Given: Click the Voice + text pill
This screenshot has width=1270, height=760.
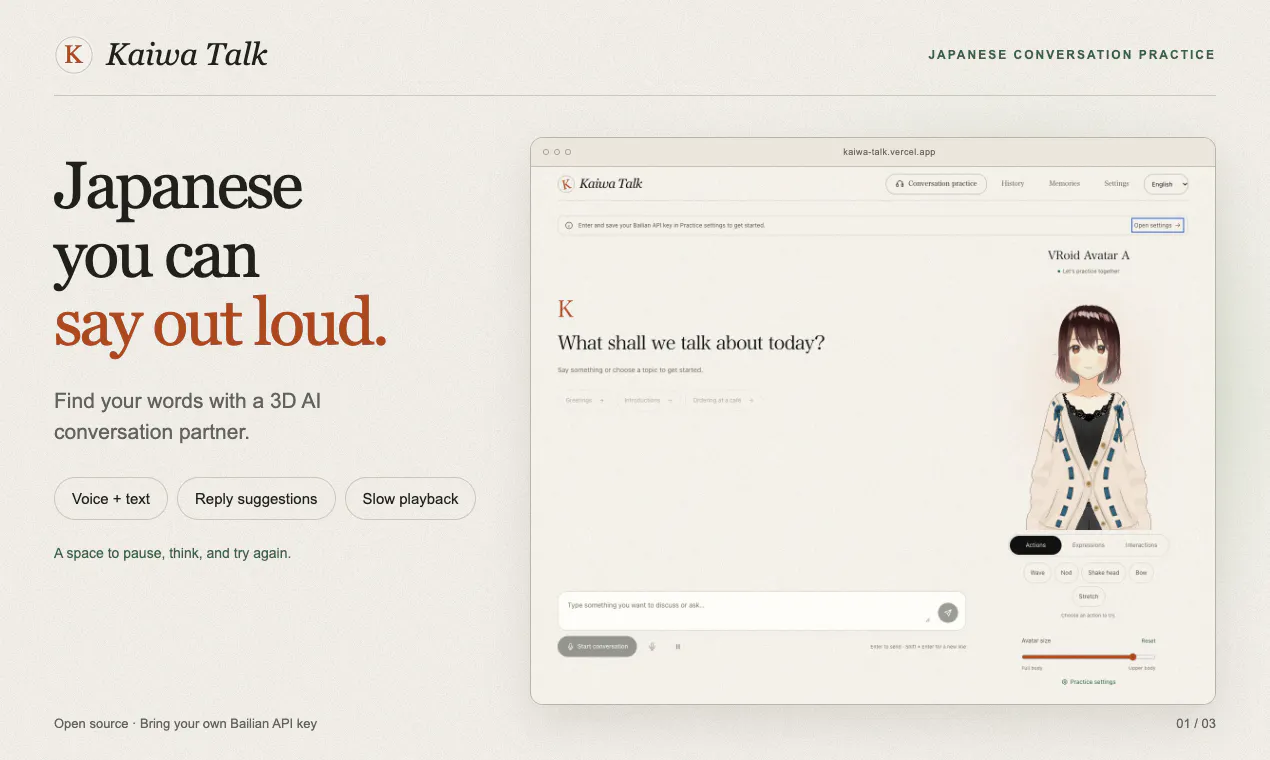Looking at the screenshot, I should click(x=111, y=499).
